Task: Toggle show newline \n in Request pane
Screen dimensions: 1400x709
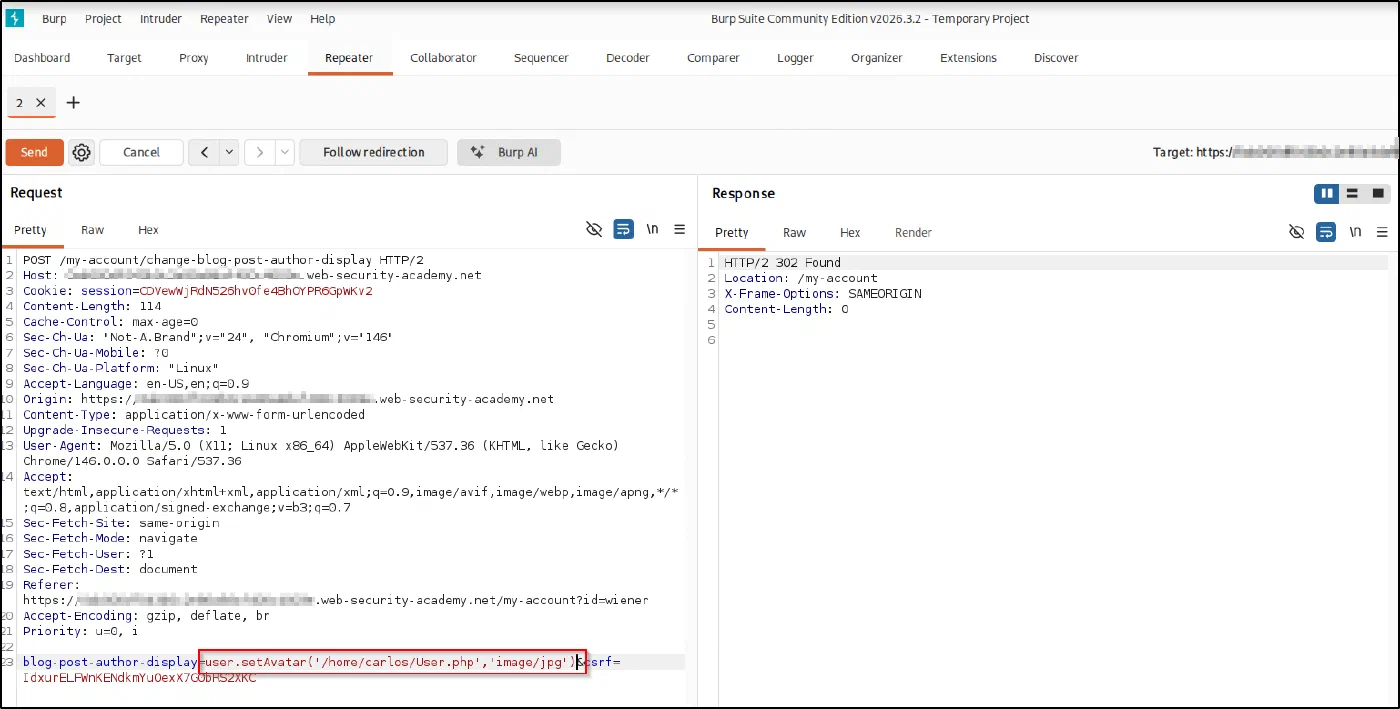Action: pos(652,230)
